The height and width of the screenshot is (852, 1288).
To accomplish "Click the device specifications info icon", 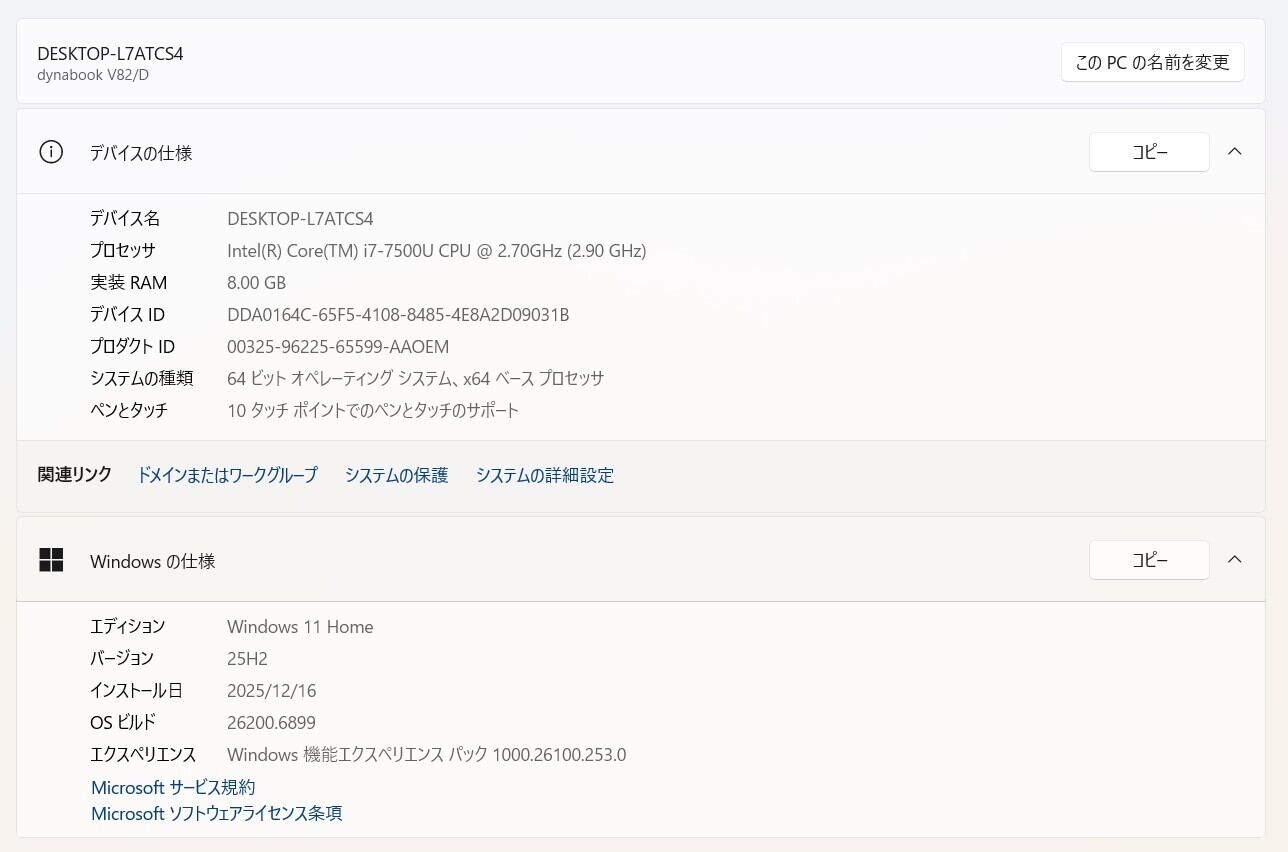I will coord(51,152).
